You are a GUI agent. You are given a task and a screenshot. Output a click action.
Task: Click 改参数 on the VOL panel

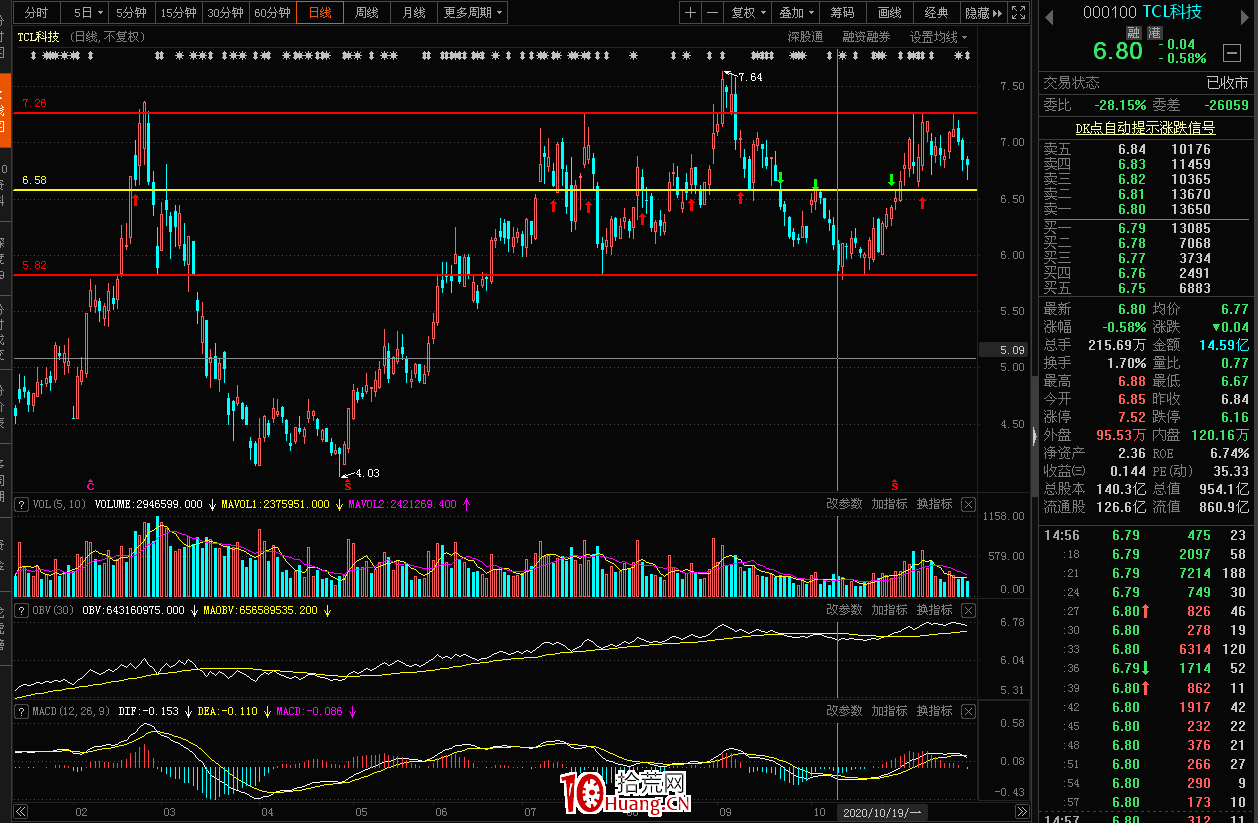844,504
